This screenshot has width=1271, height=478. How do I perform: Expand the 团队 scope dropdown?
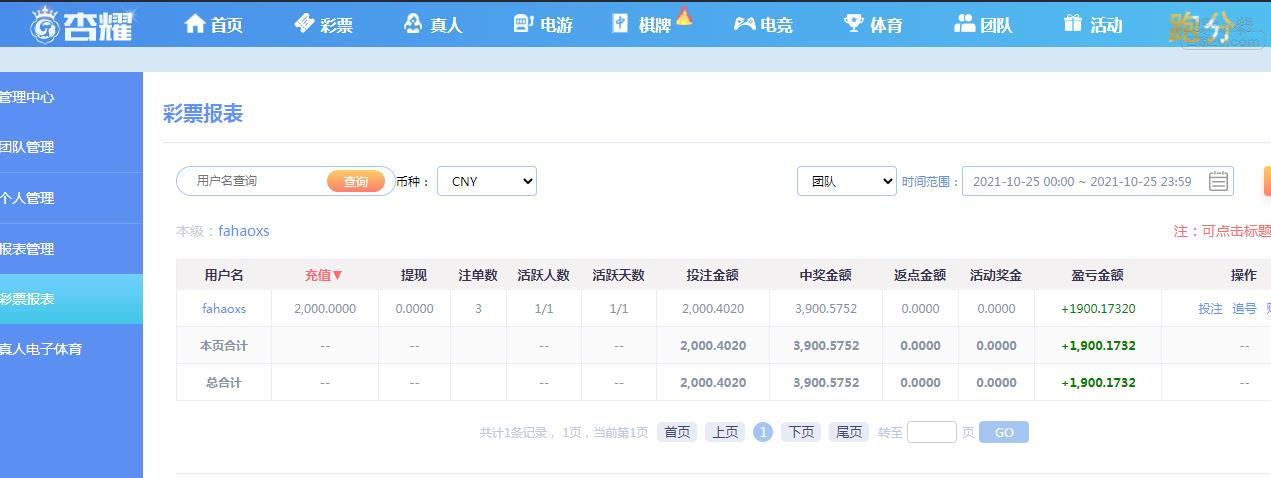coord(846,181)
